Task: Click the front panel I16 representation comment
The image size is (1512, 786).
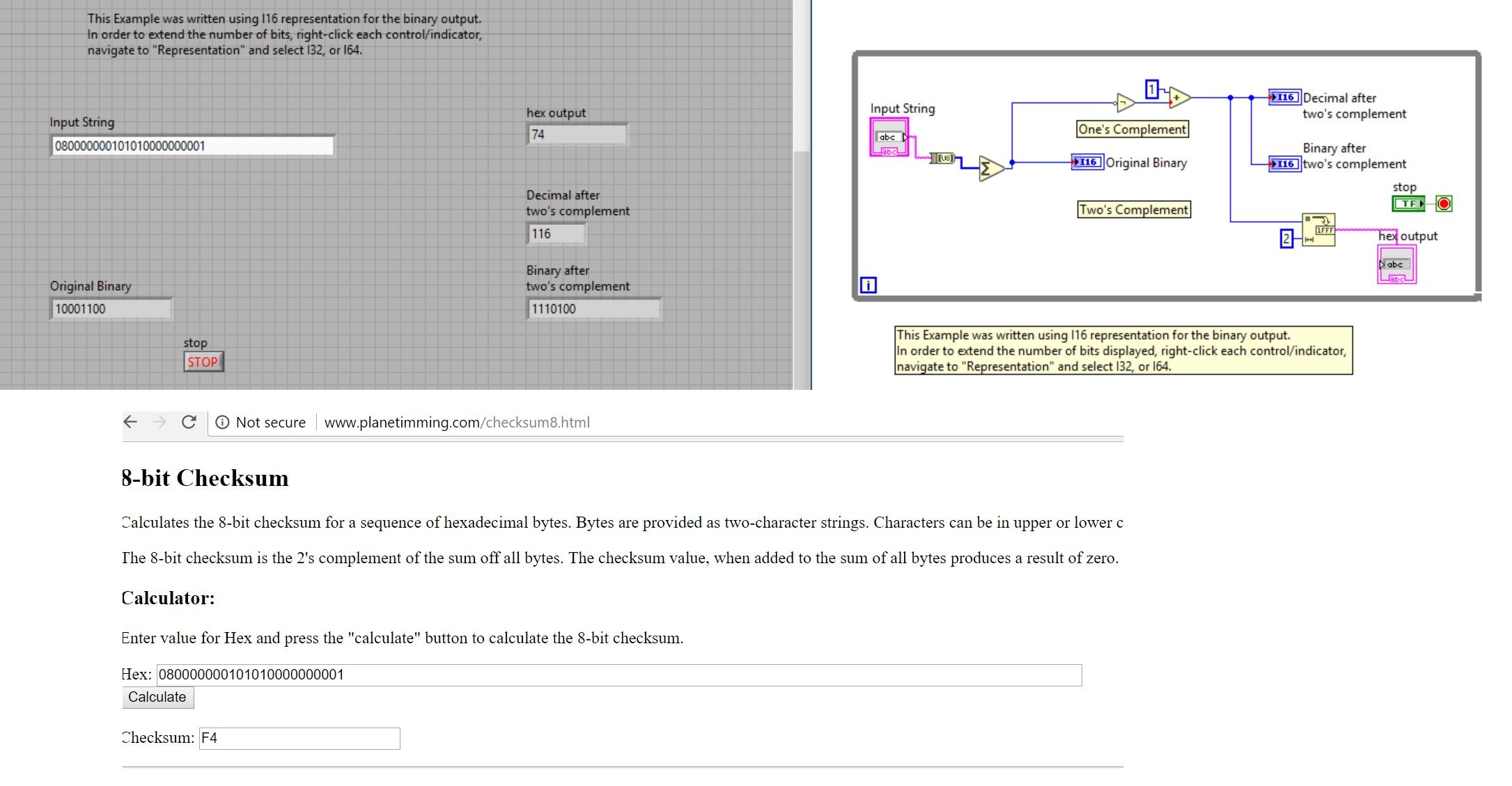Action: click(x=284, y=35)
